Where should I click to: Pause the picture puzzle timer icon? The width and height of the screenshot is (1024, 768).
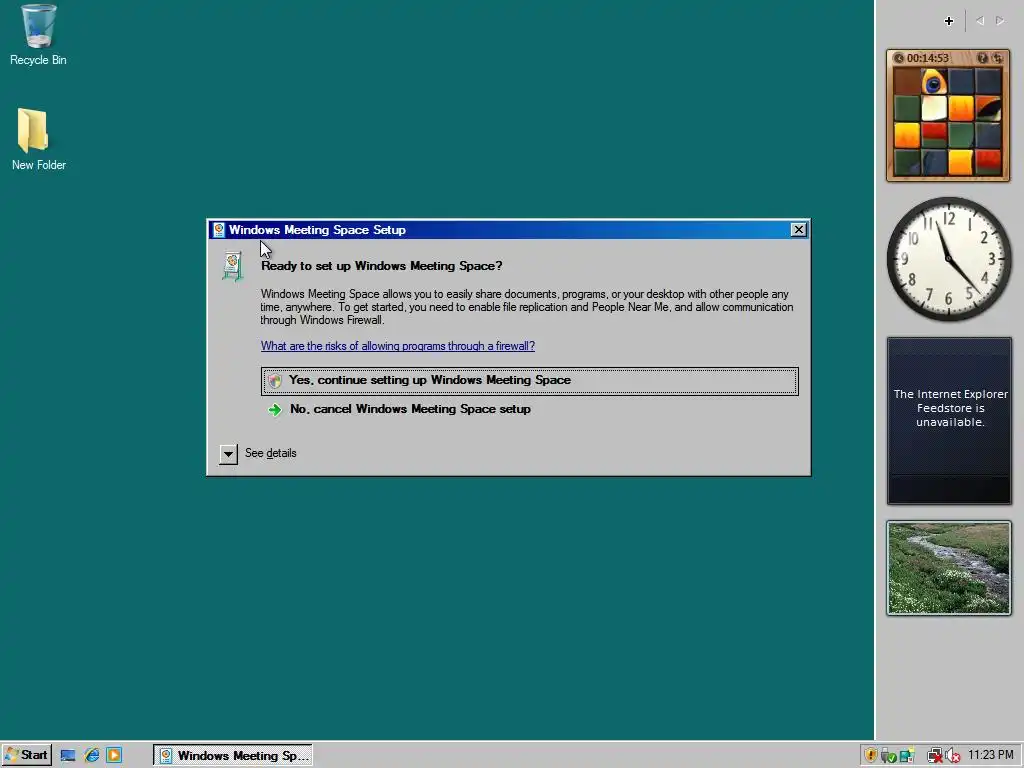pos(899,58)
